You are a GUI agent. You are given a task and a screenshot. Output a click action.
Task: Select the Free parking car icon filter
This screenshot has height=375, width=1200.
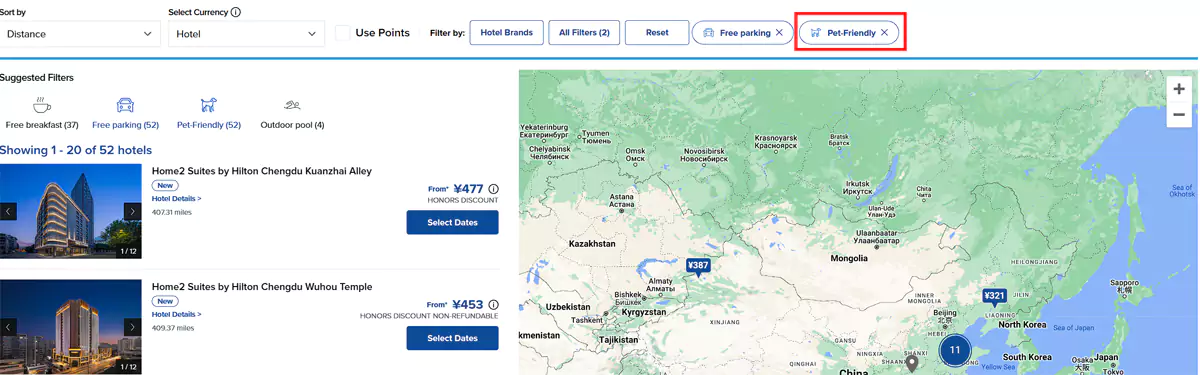click(x=125, y=105)
